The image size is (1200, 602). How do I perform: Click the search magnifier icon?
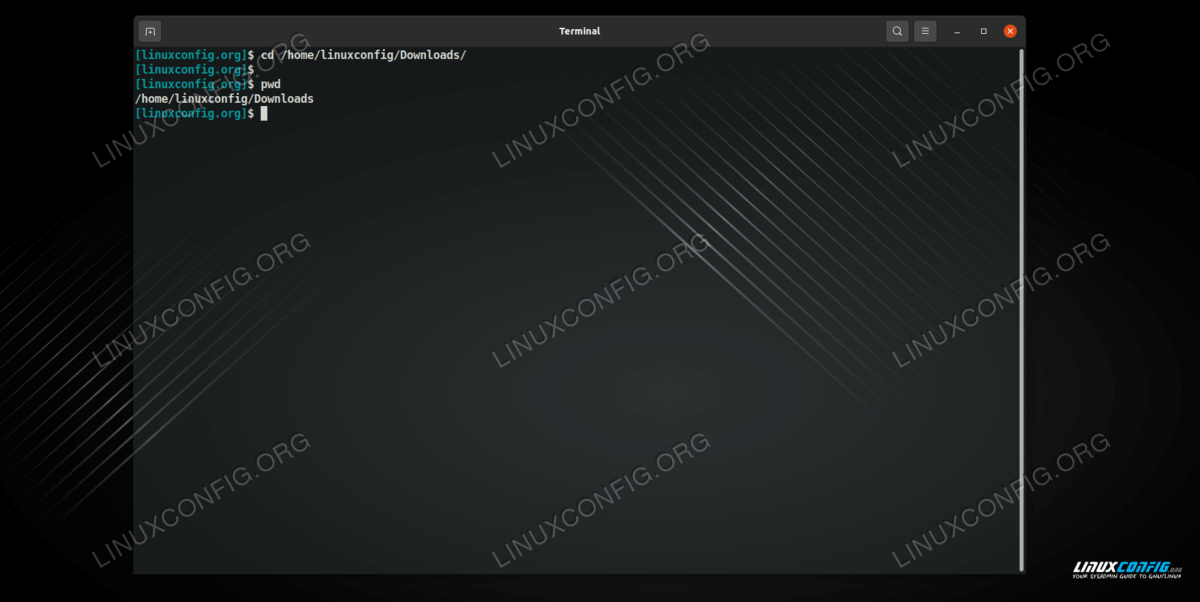pos(897,31)
